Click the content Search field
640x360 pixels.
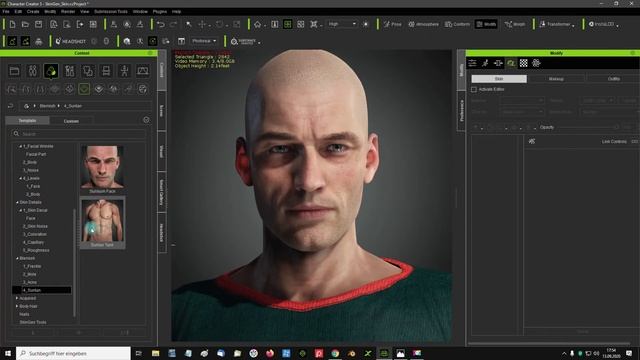(79, 134)
